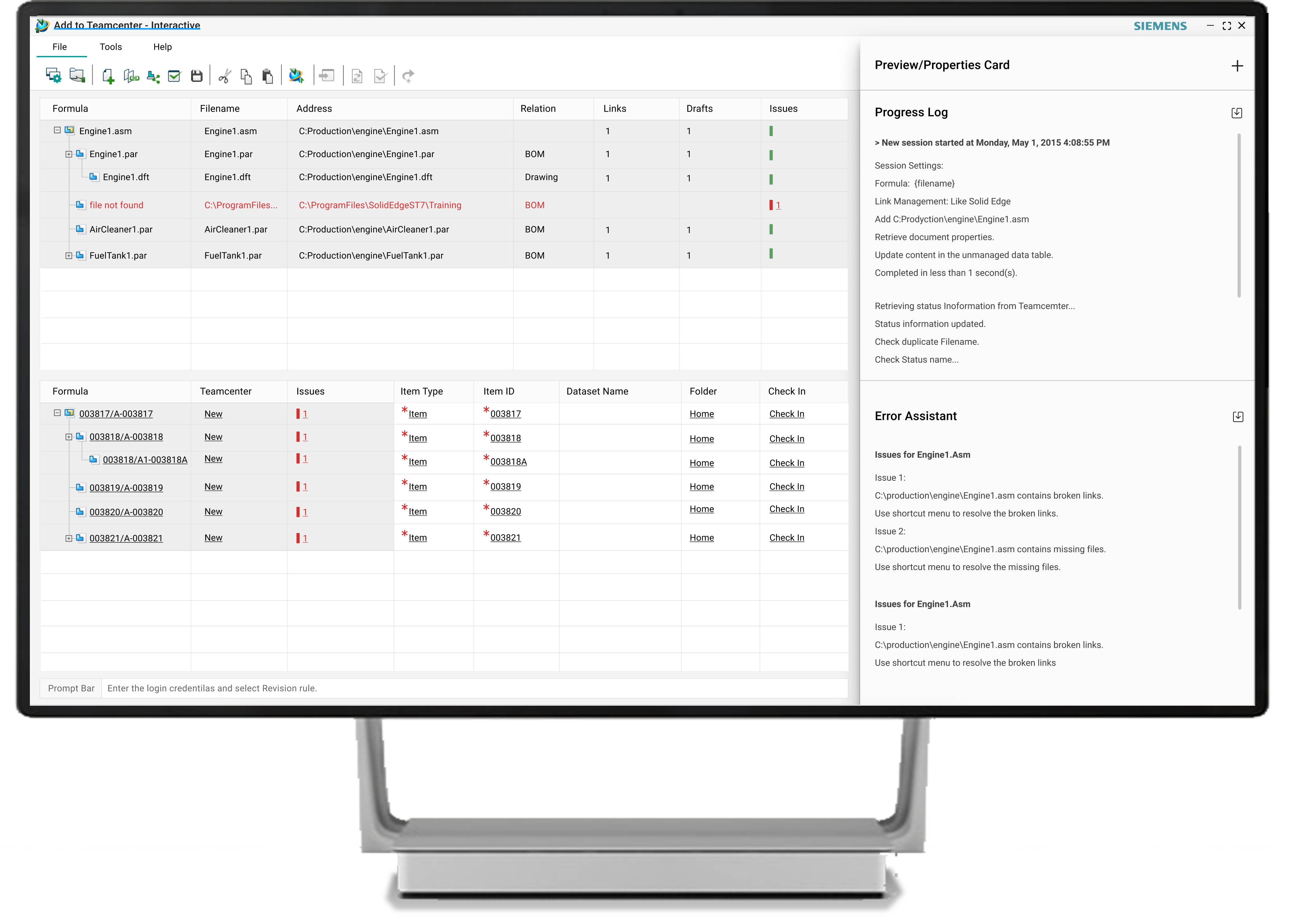Click the app logo in title bar
This screenshot has height=924, width=1291.
[x=42, y=25]
